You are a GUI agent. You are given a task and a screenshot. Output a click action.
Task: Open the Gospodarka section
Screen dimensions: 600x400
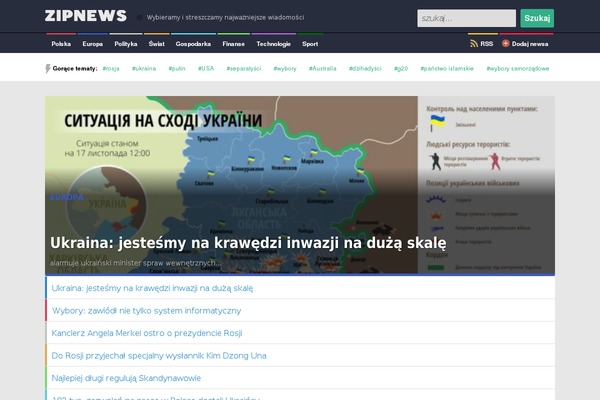pyautogui.click(x=193, y=44)
